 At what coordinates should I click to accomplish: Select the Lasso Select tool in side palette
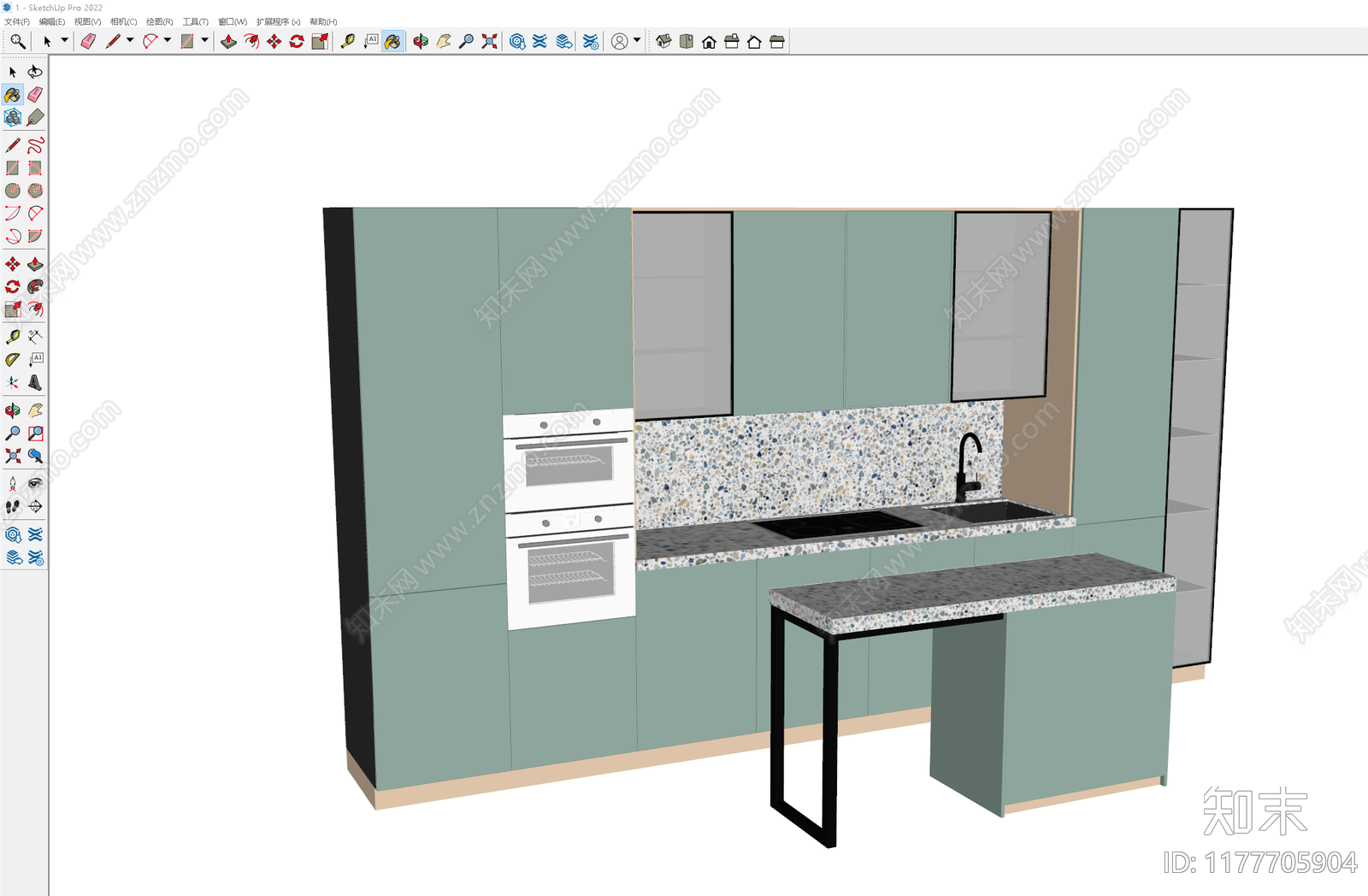[x=35, y=72]
